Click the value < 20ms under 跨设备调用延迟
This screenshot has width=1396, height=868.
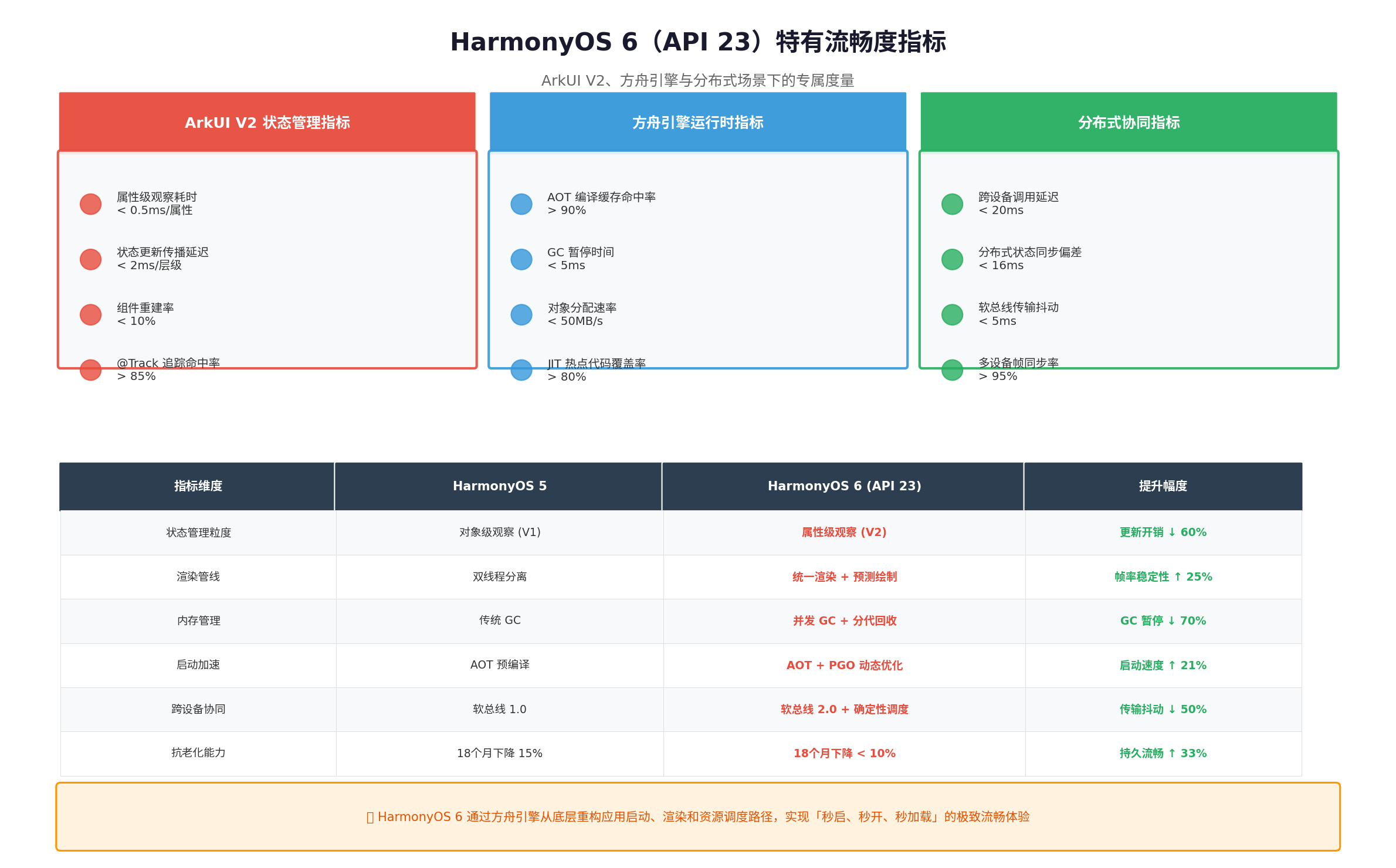pos(1001,211)
